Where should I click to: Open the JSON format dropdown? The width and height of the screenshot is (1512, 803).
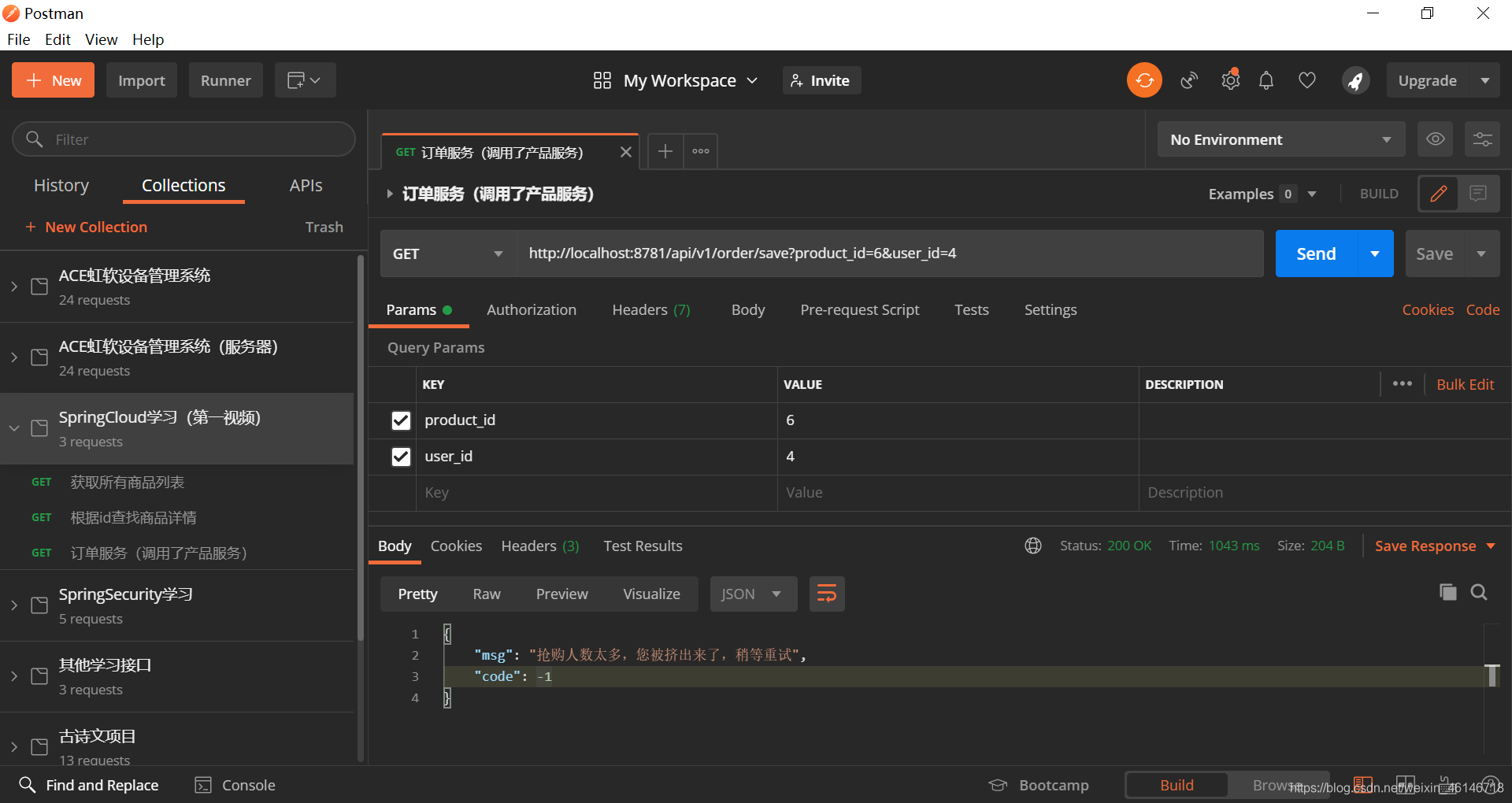(x=754, y=594)
